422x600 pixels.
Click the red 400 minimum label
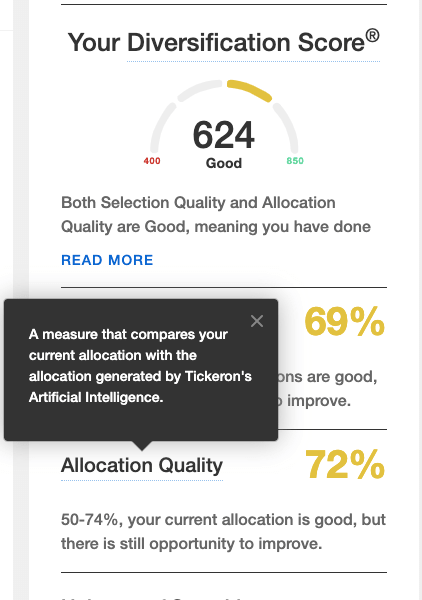[152, 161]
